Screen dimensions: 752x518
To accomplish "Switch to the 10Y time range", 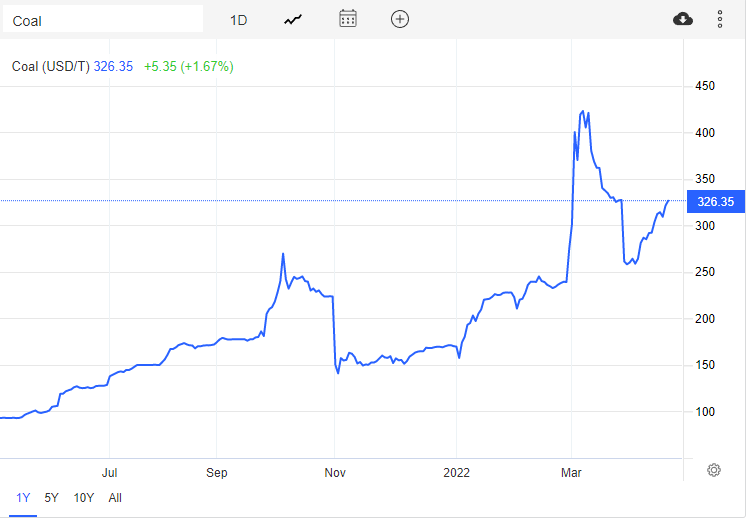I will pyautogui.click(x=84, y=497).
